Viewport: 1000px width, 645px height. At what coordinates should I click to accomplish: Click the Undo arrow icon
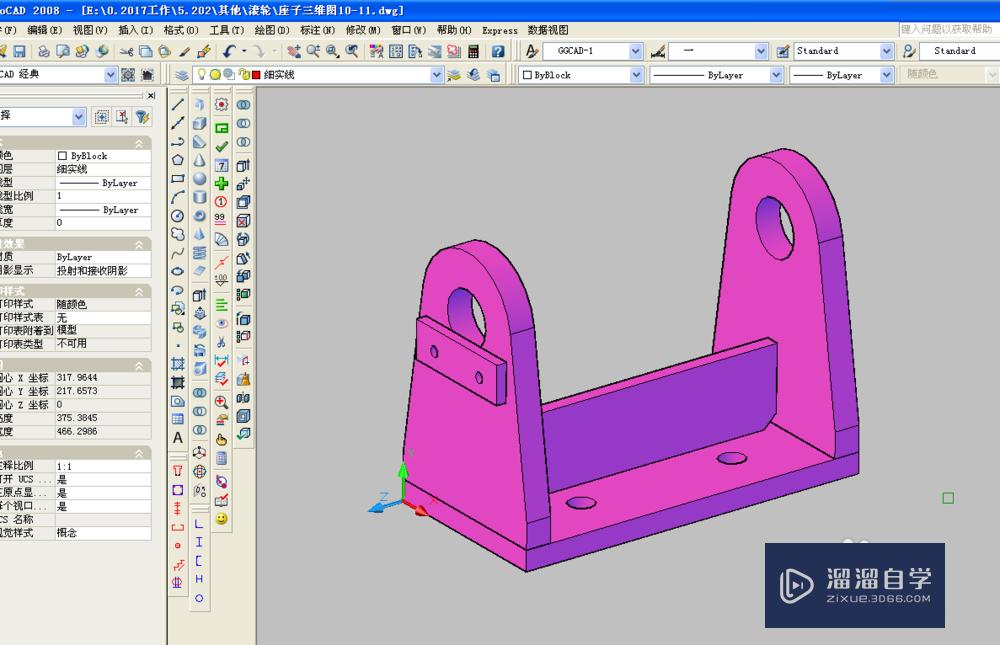[231, 51]
